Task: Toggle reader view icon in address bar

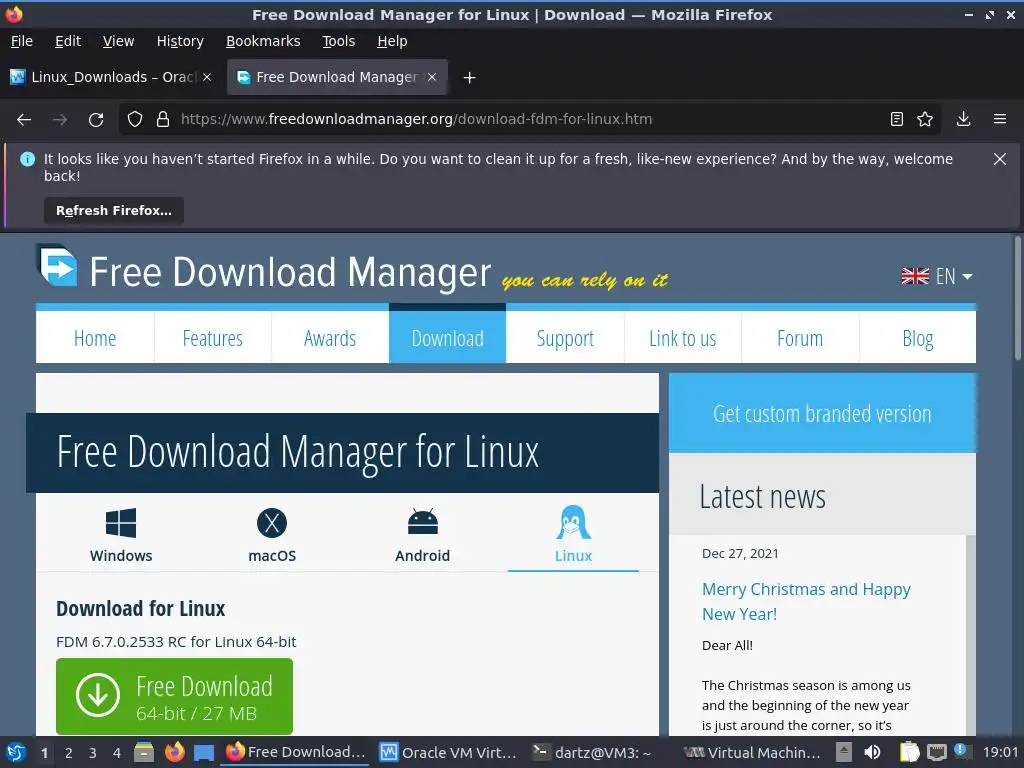Action: click(897, 119)
